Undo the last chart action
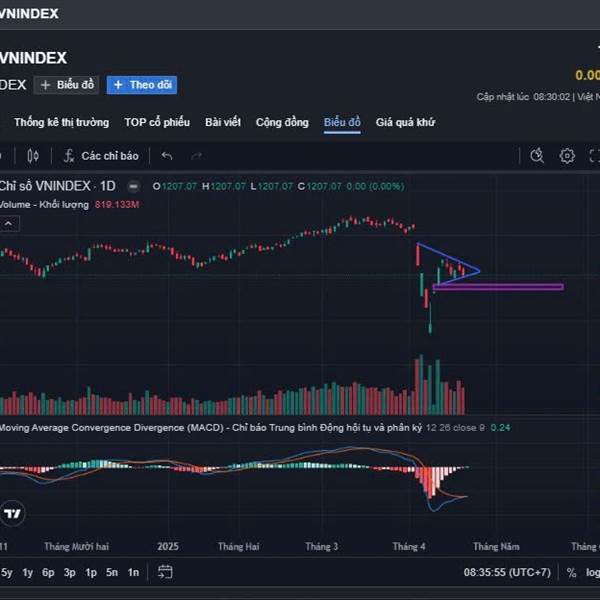The image size is (600, 600). 167,156
